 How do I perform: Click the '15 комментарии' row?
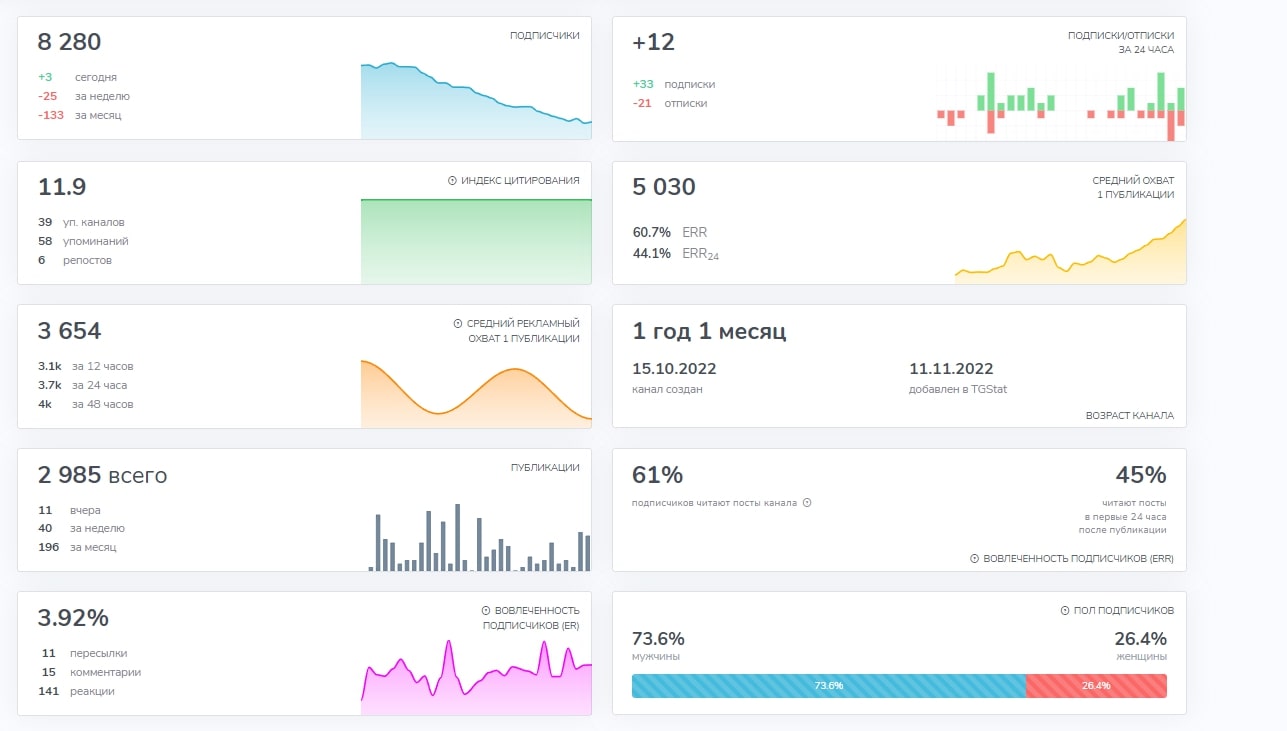coord(91,672)
